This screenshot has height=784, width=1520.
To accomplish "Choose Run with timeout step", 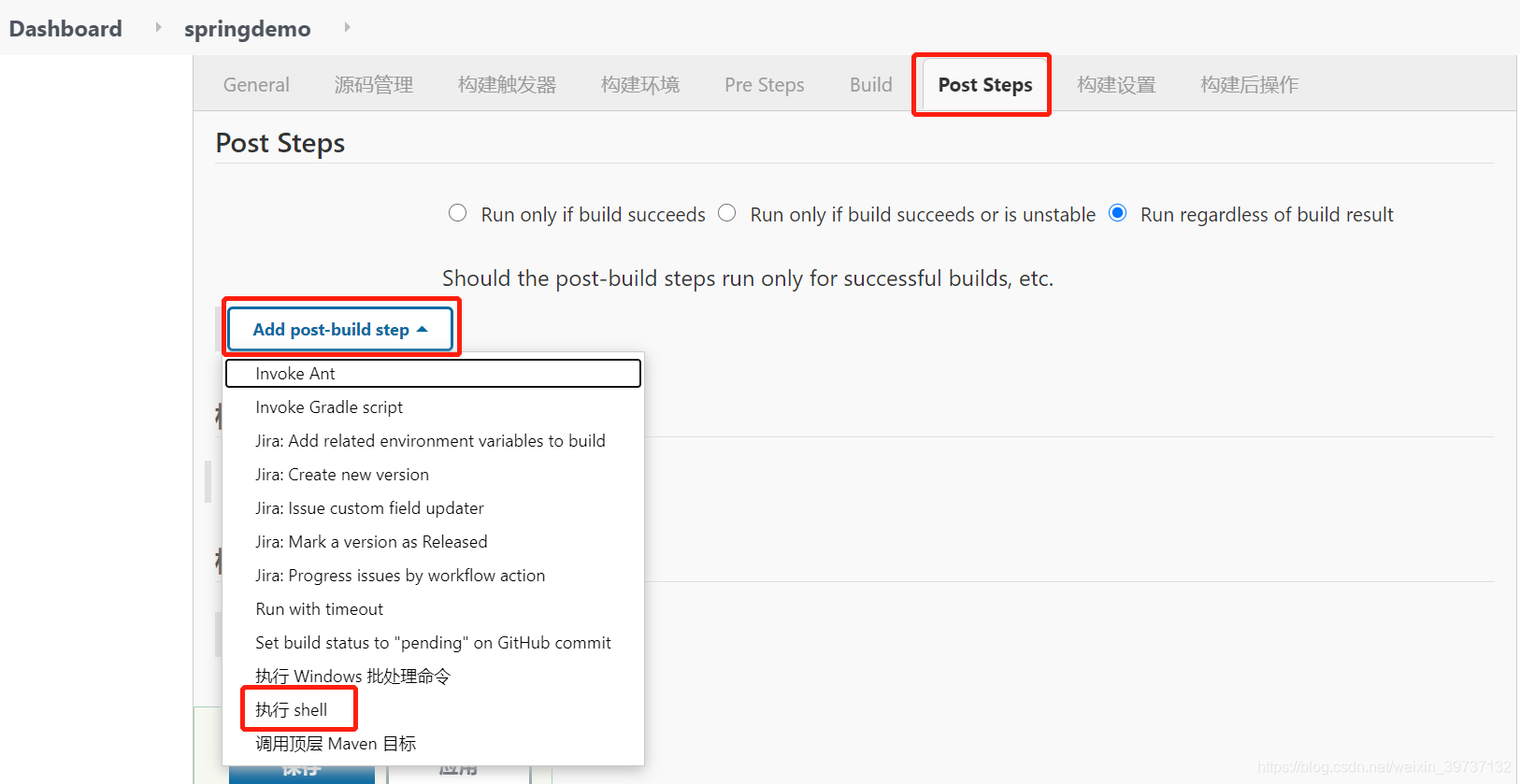I will 433,609.
